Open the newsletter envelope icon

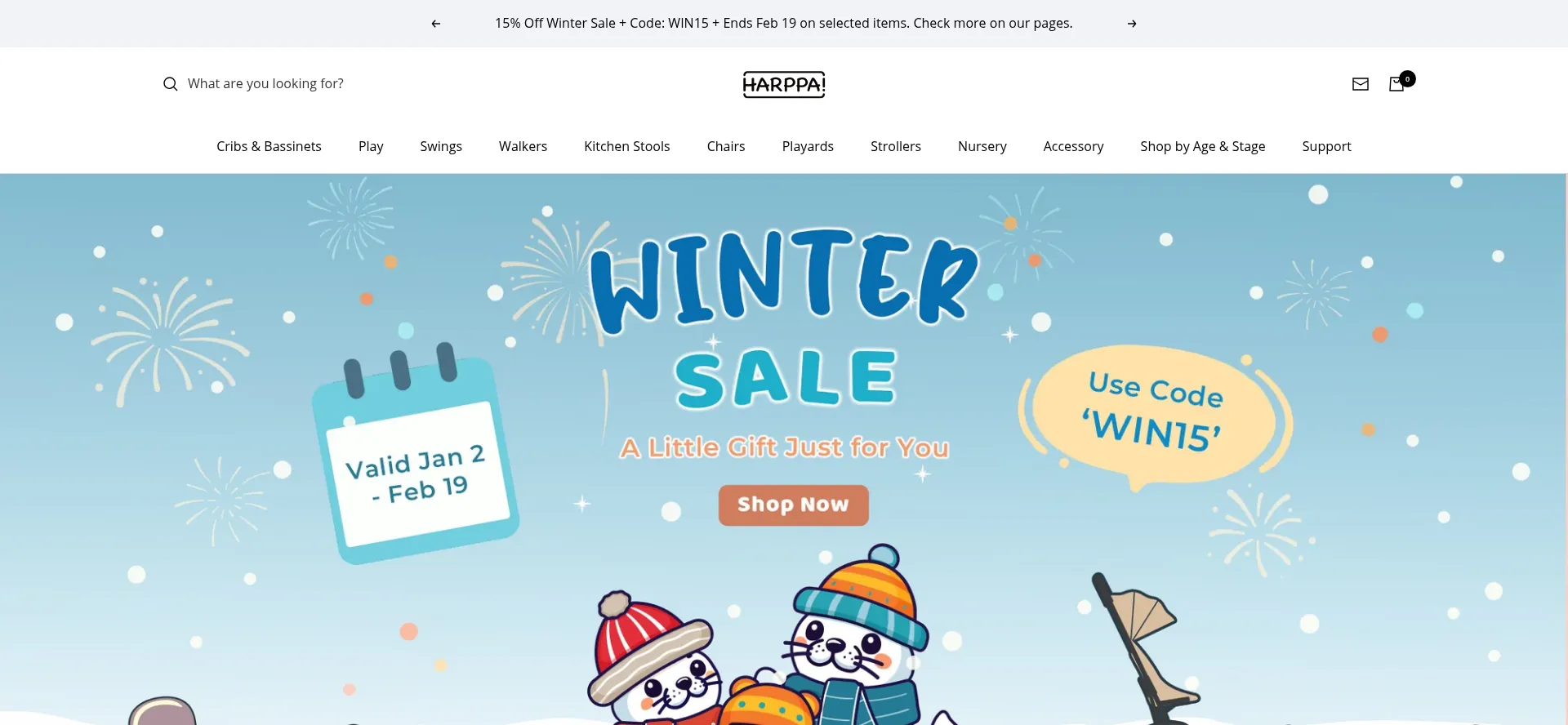click(x=1361, y=84)
